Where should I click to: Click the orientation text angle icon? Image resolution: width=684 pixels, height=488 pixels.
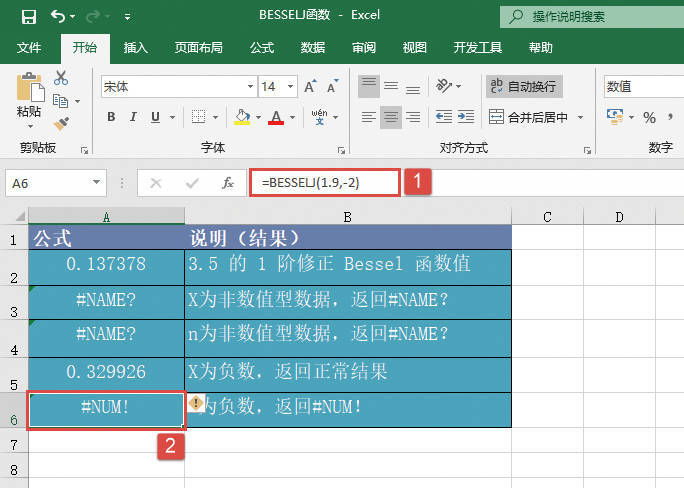[445, 87]
